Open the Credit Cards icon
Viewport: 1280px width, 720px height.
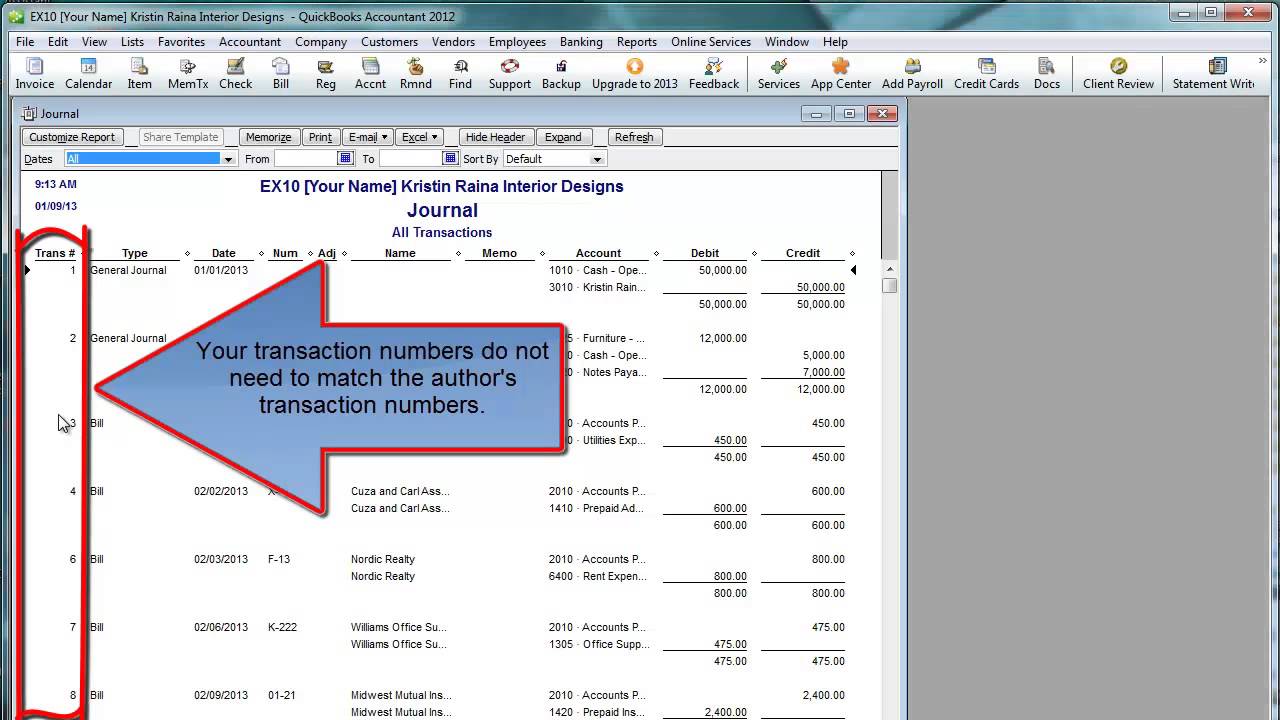pyautogui.click(x=986, y=74)
